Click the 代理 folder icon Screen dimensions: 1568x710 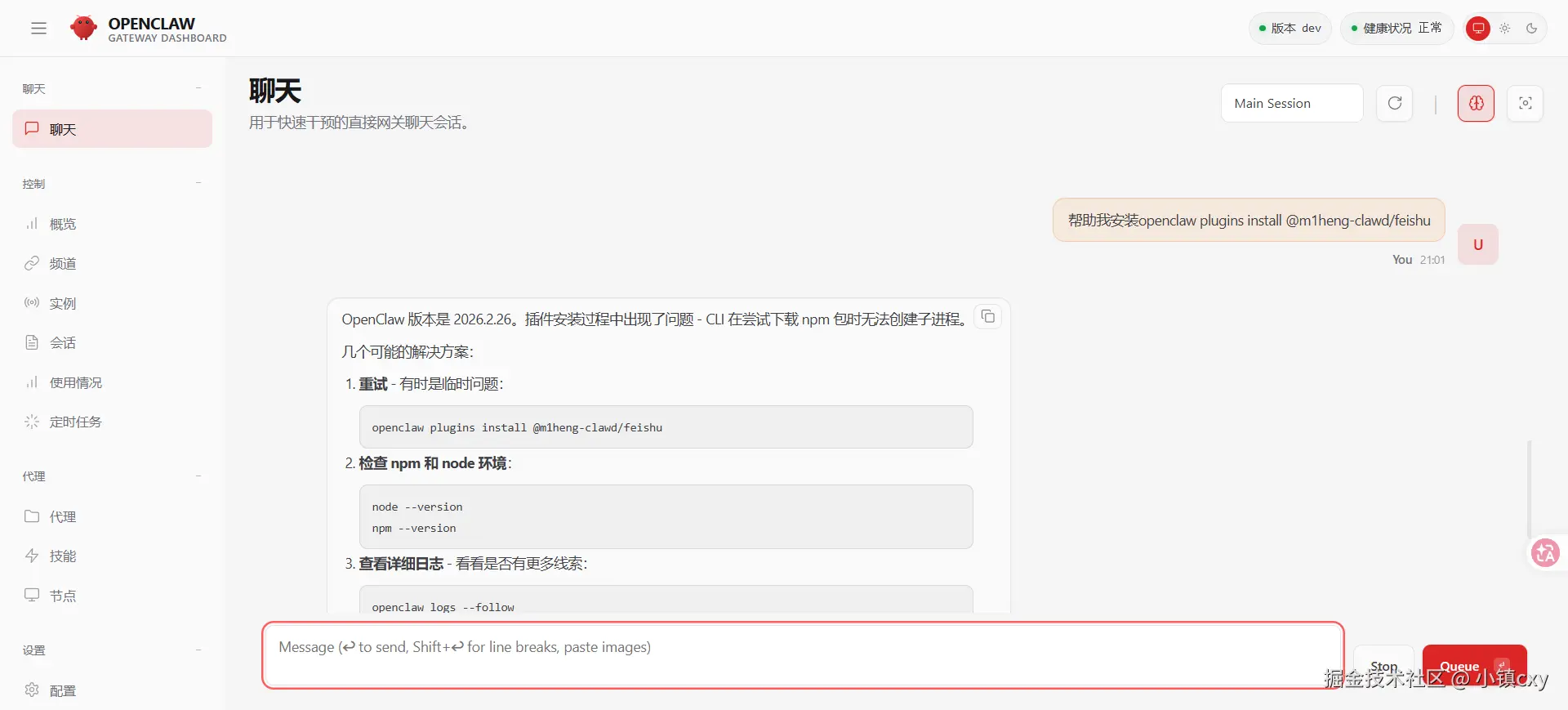pyautogui.click(x=32, y=516)
